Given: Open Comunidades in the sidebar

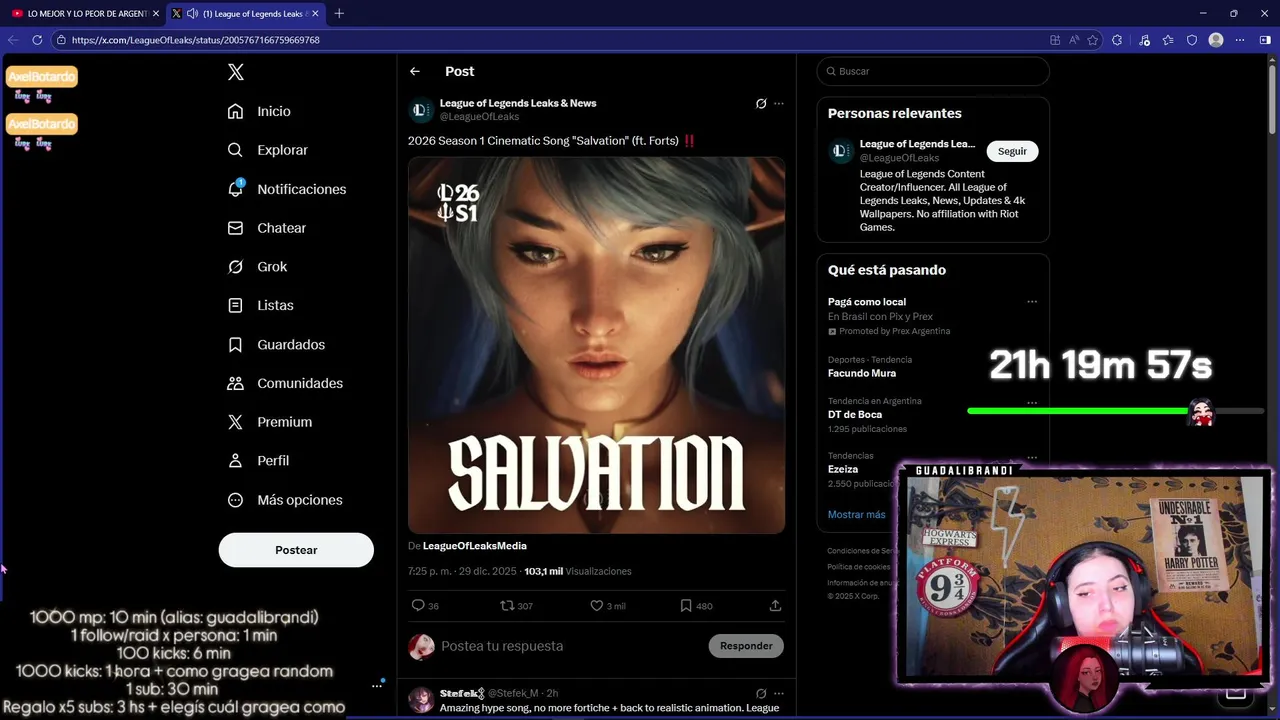Looking at the screenshot, I should [x=285, y=383].
